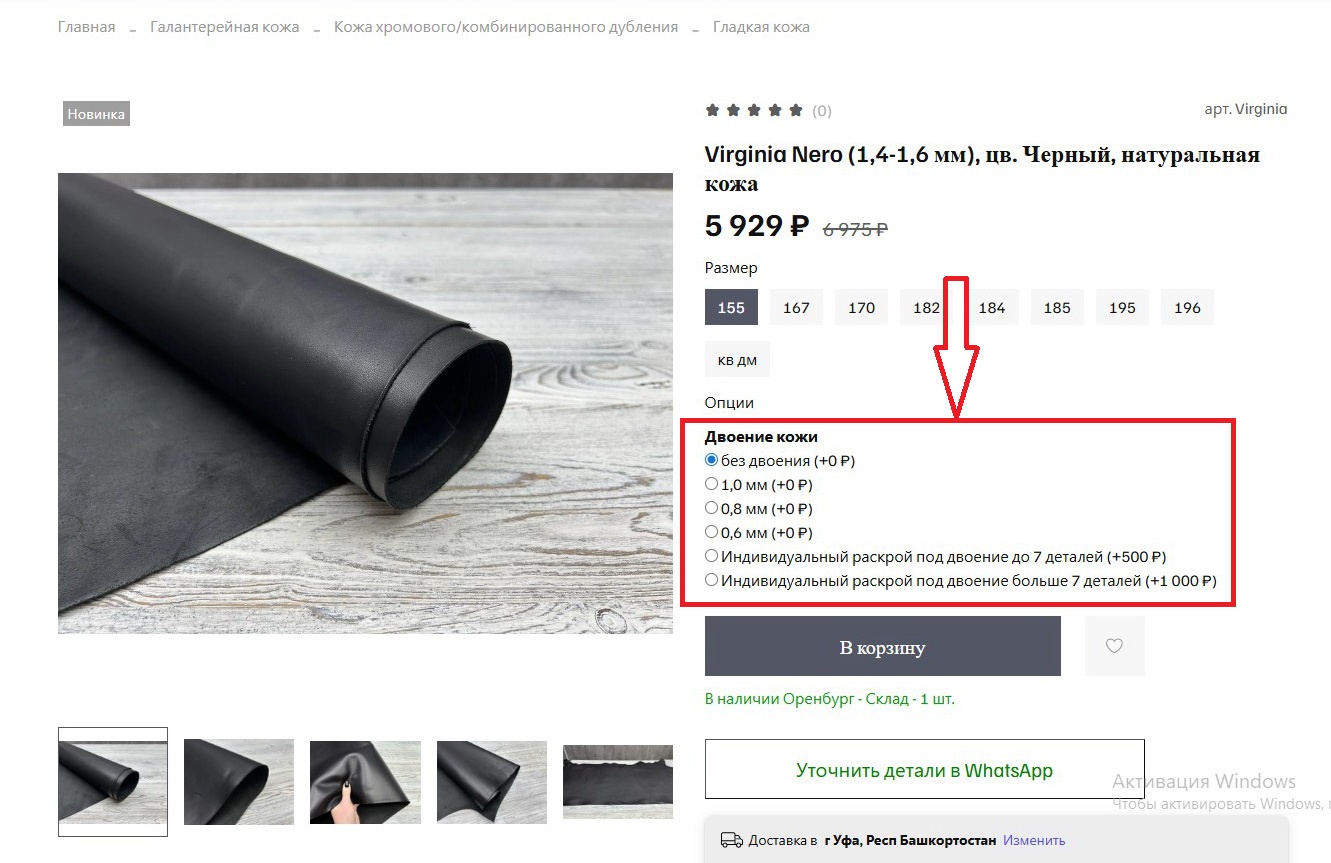
Task: Choose size 167
Action: point(796,308)
